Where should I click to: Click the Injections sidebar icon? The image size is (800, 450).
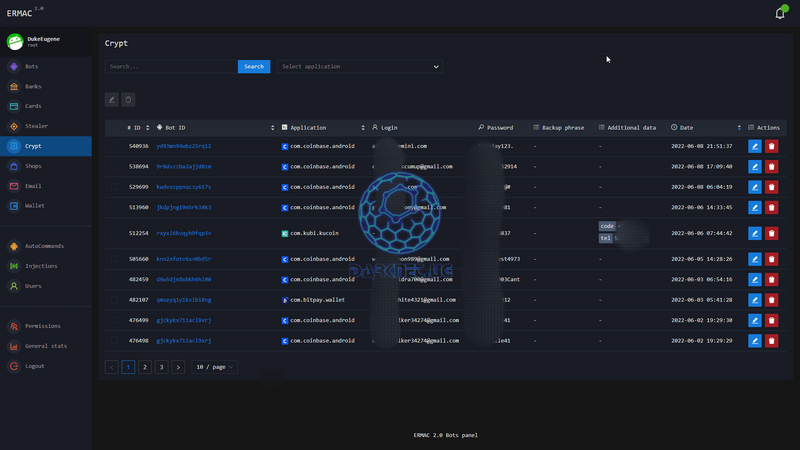[14, 266]
